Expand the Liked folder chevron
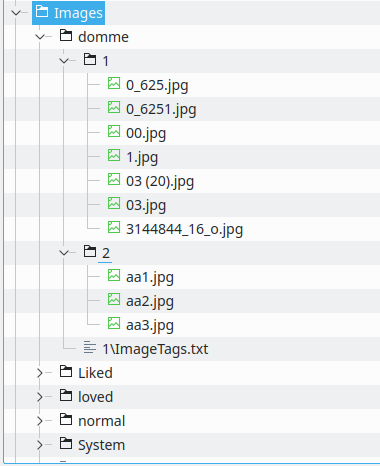 tap(40, 373)
